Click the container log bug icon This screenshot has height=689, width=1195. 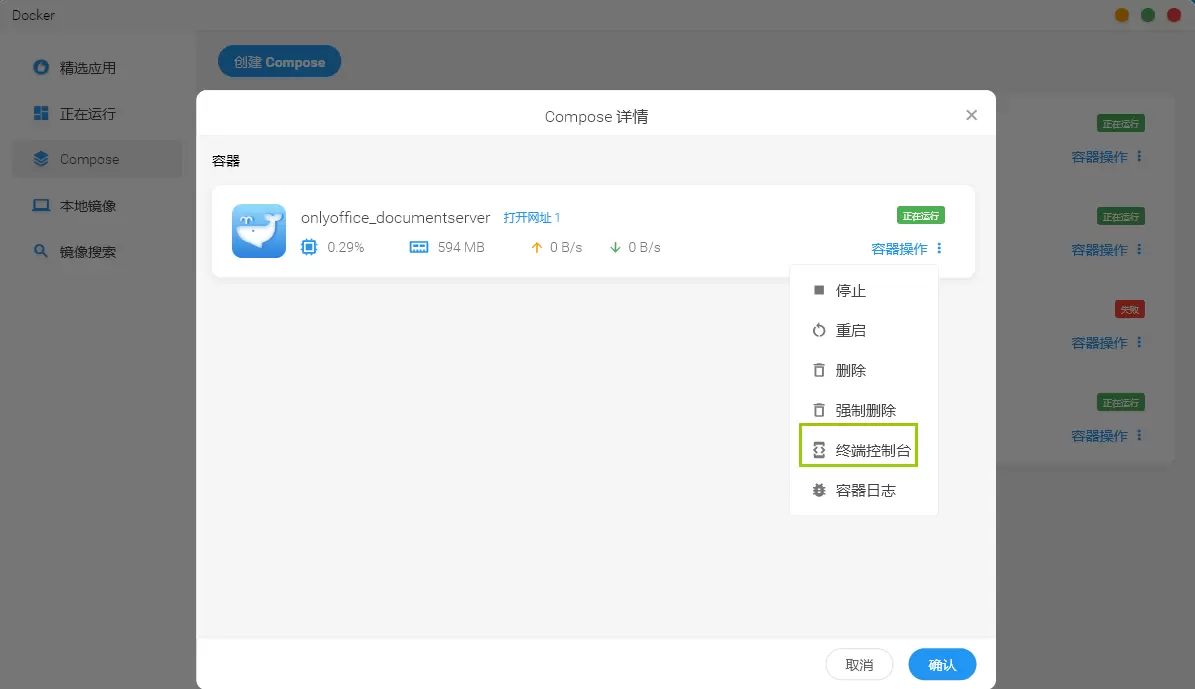(x=819, y=491)
